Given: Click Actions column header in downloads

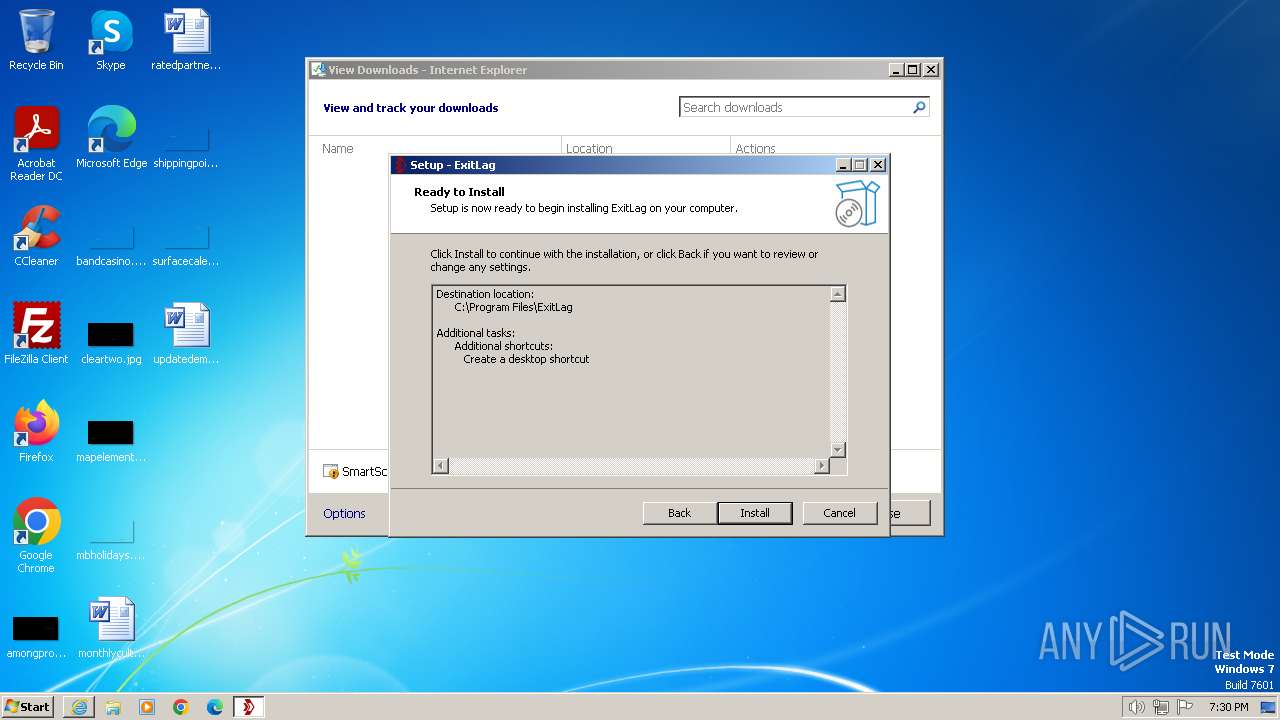Looking at the screenshot, I should pos(755,148).
